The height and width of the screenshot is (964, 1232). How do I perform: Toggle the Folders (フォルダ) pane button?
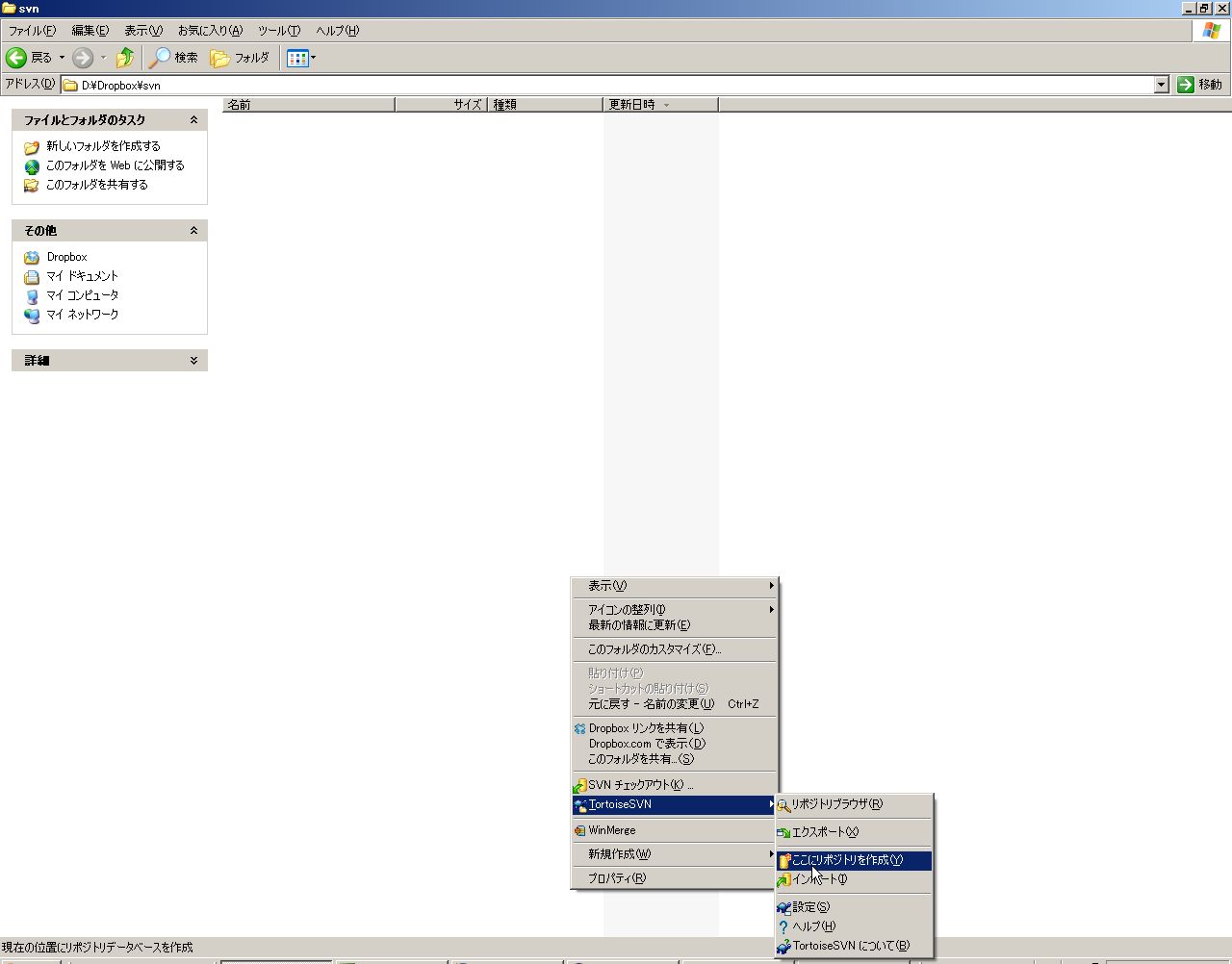tap(240, 58)
